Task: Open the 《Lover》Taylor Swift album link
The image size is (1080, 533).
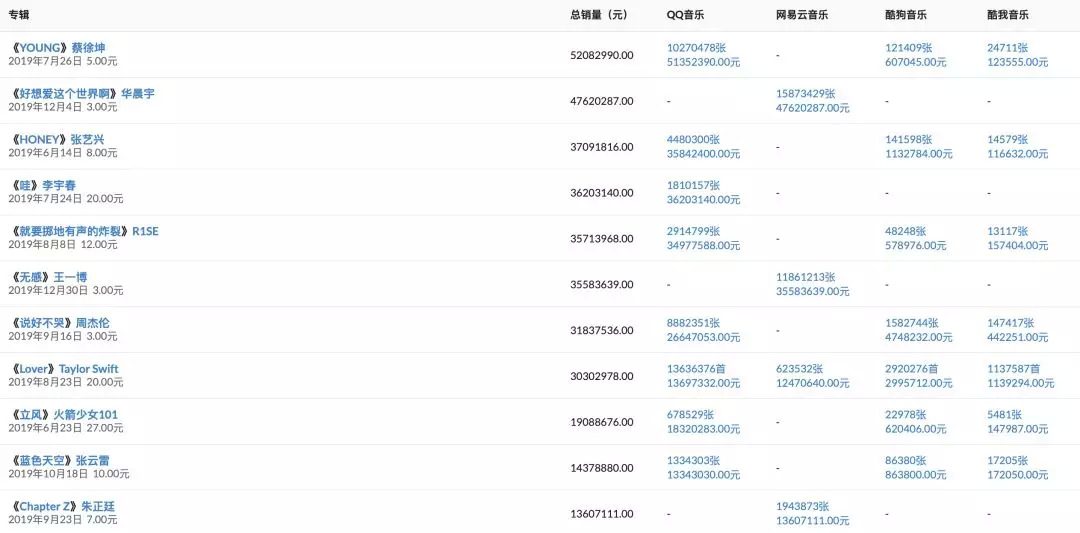Action: click(63, 368)
